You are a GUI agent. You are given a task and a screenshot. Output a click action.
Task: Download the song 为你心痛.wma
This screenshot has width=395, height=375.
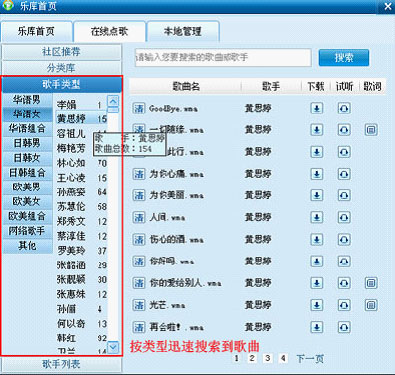(x=317, y=174)
